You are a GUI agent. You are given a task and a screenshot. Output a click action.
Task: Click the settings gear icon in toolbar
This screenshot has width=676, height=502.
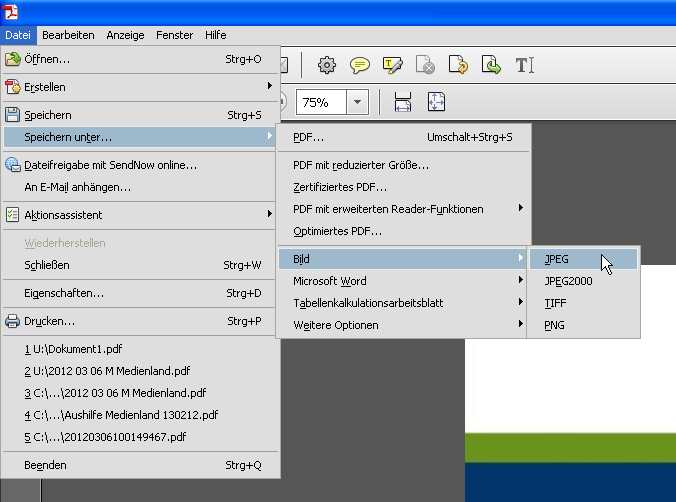pyautogui.click(x=326, y=65)
